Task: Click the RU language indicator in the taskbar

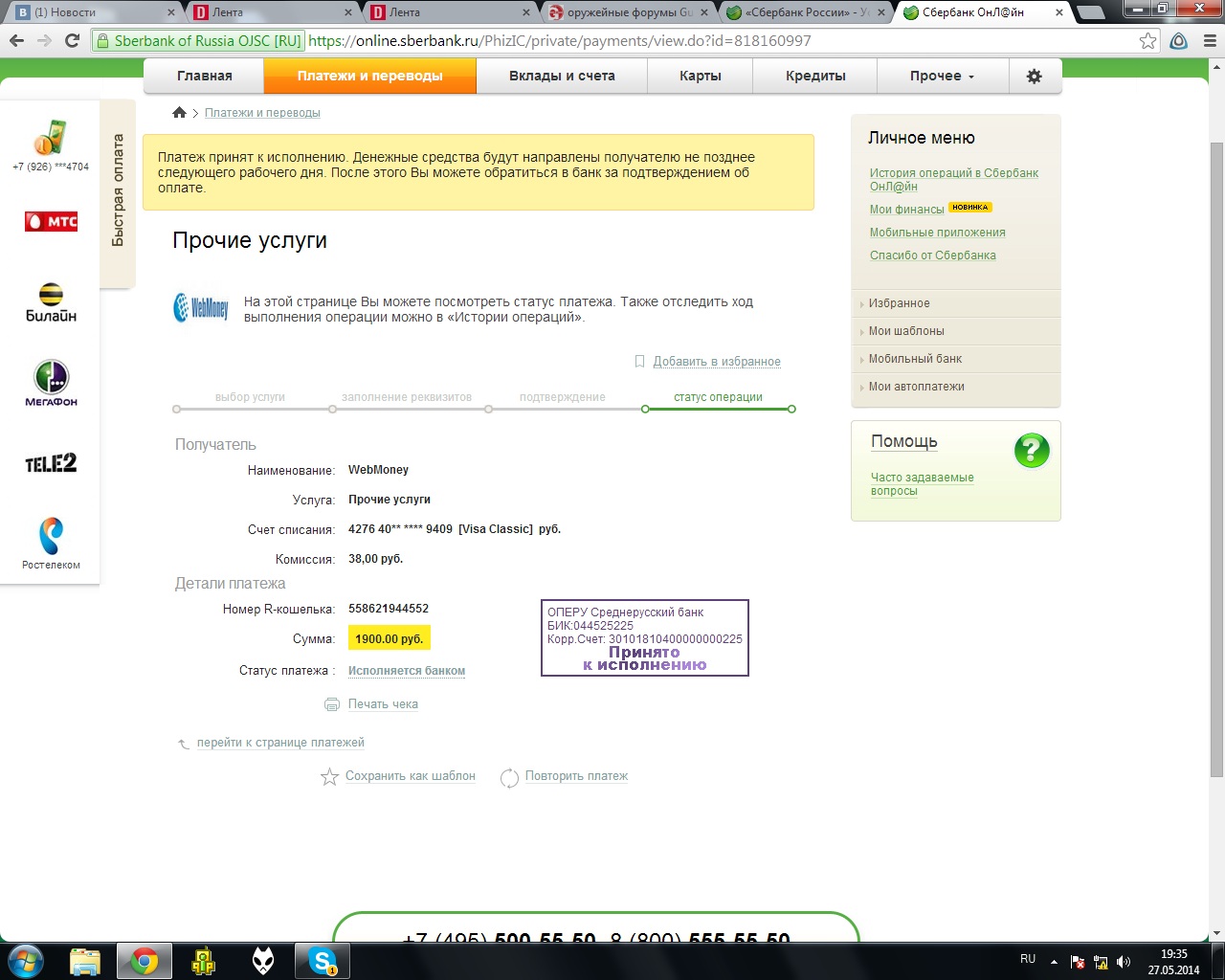Action: coord(1028,959)
